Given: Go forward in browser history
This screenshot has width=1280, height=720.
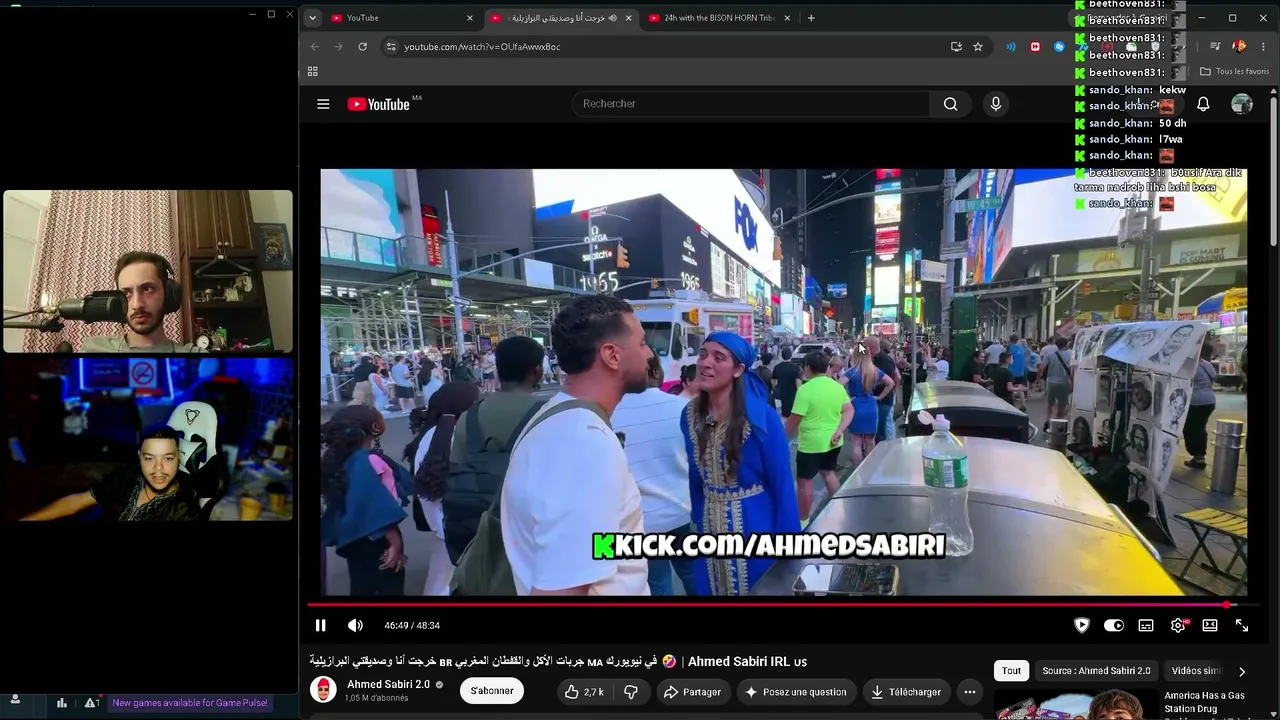Looking at the screenshot, I should [x=338, y=47].
